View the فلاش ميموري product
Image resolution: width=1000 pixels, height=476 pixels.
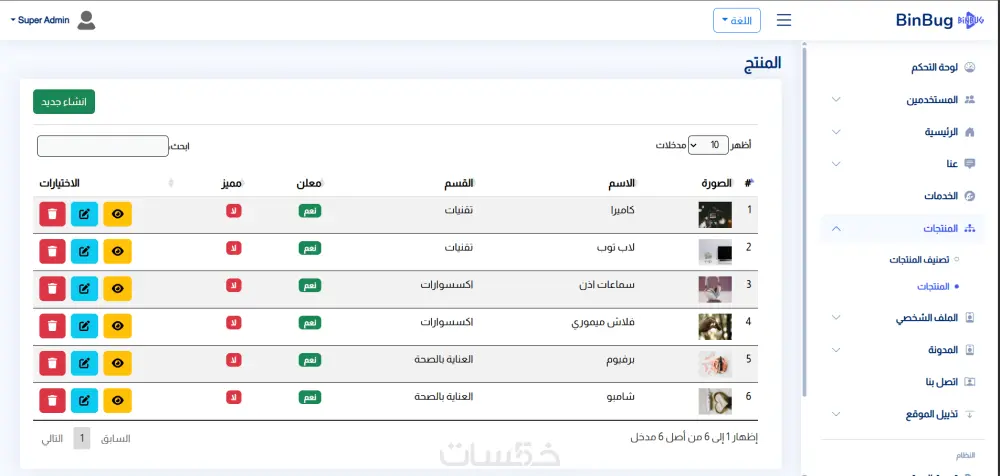tap(117, 326)
